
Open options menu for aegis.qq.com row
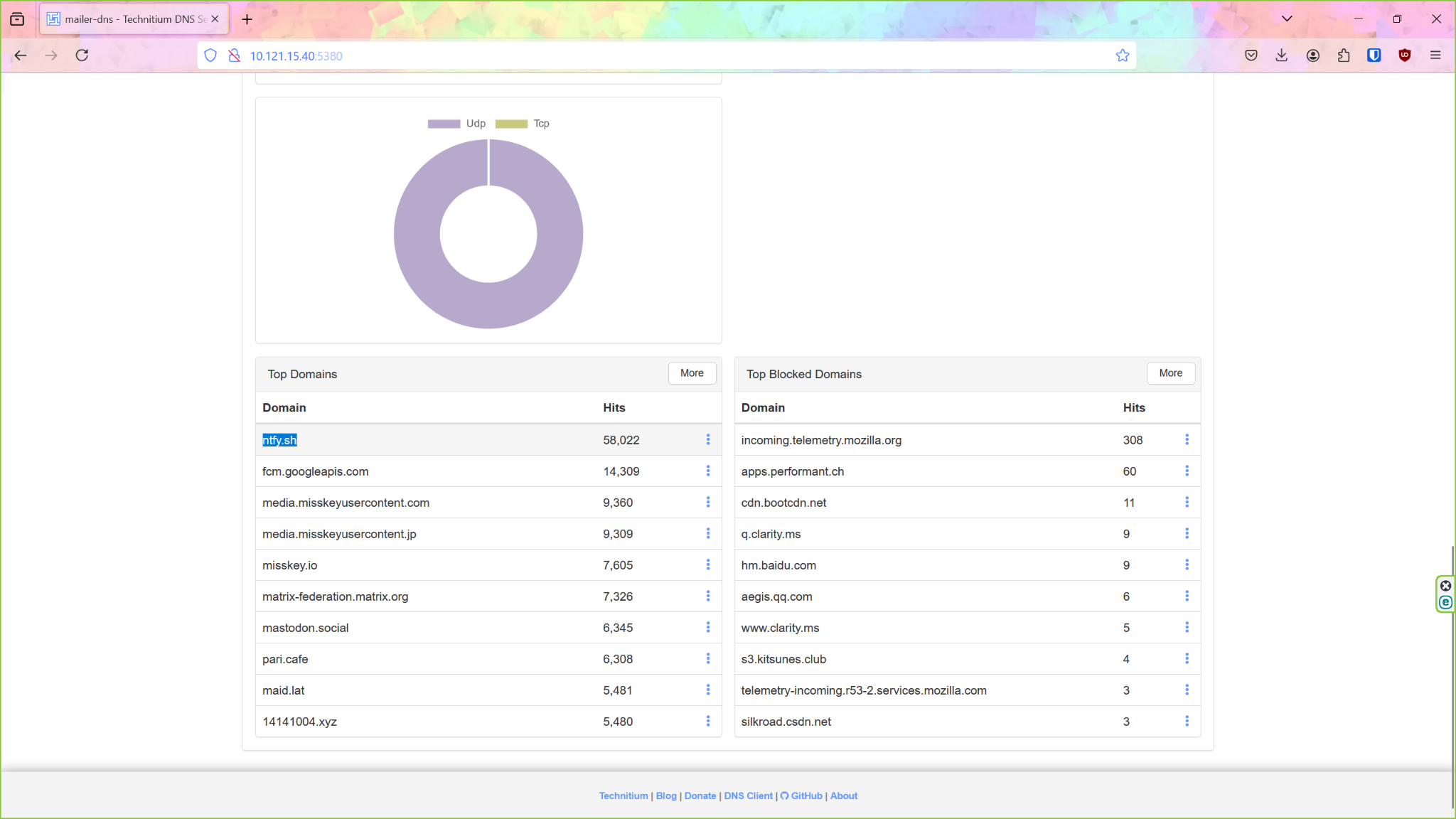click(1187, 596)
